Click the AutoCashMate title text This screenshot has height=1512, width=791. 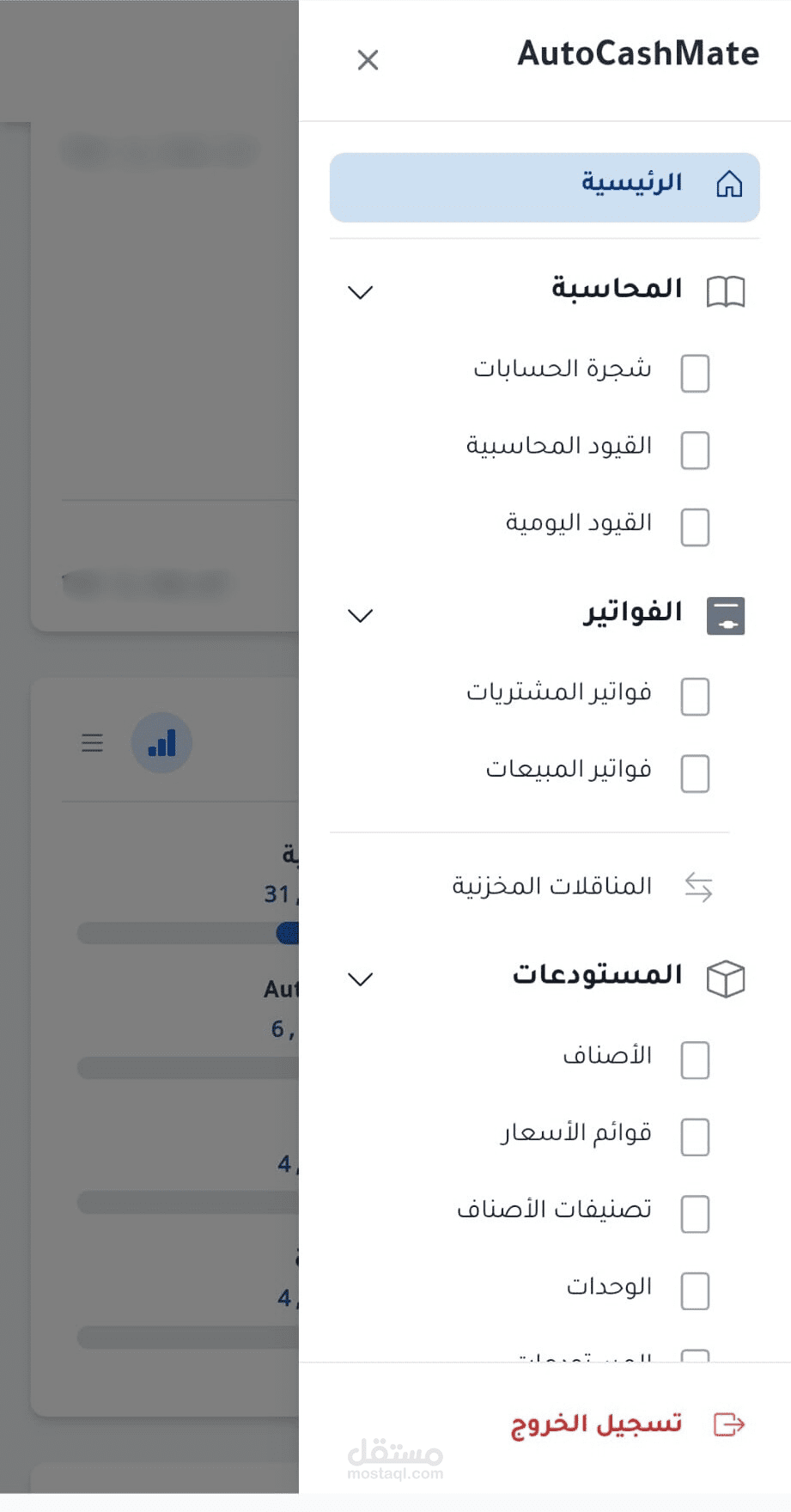click(638, 54)
